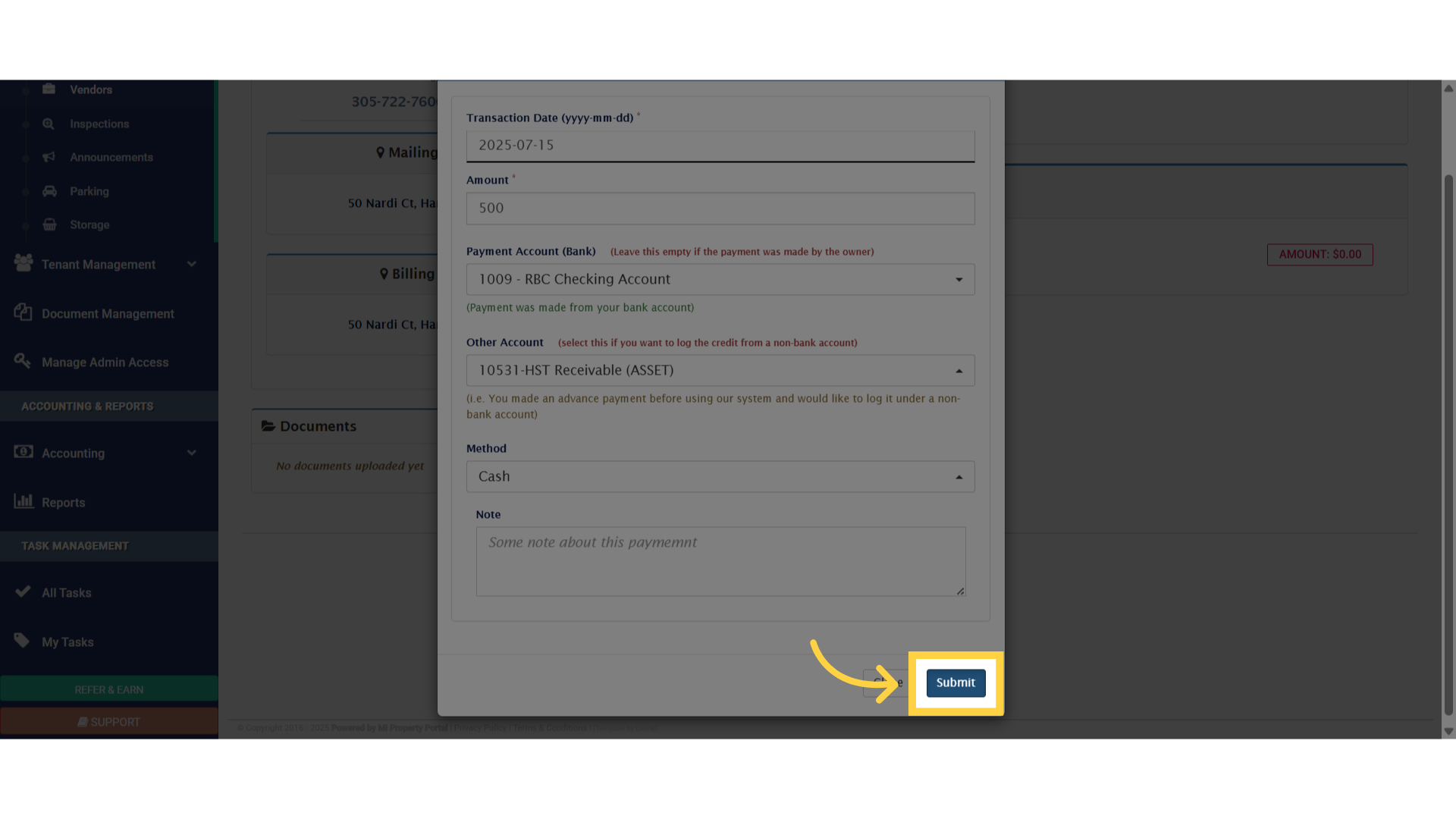This screenshot has height=819, width=1456.
Task: Open Storage menu item
Action: 89,224
